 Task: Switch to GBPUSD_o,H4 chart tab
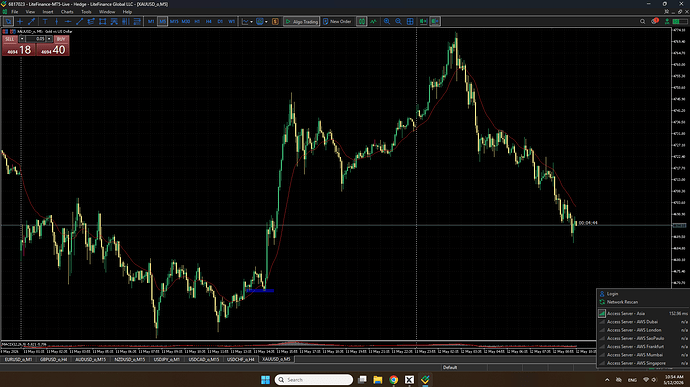53,359
